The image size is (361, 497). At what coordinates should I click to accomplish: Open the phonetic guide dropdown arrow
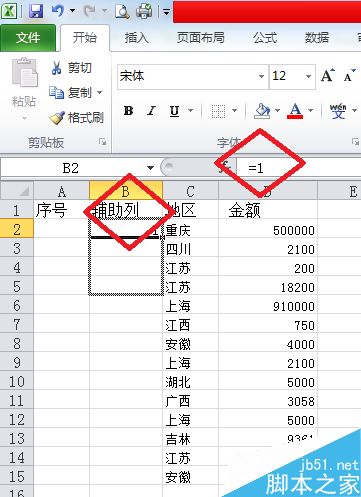click(x=355, y=110)
